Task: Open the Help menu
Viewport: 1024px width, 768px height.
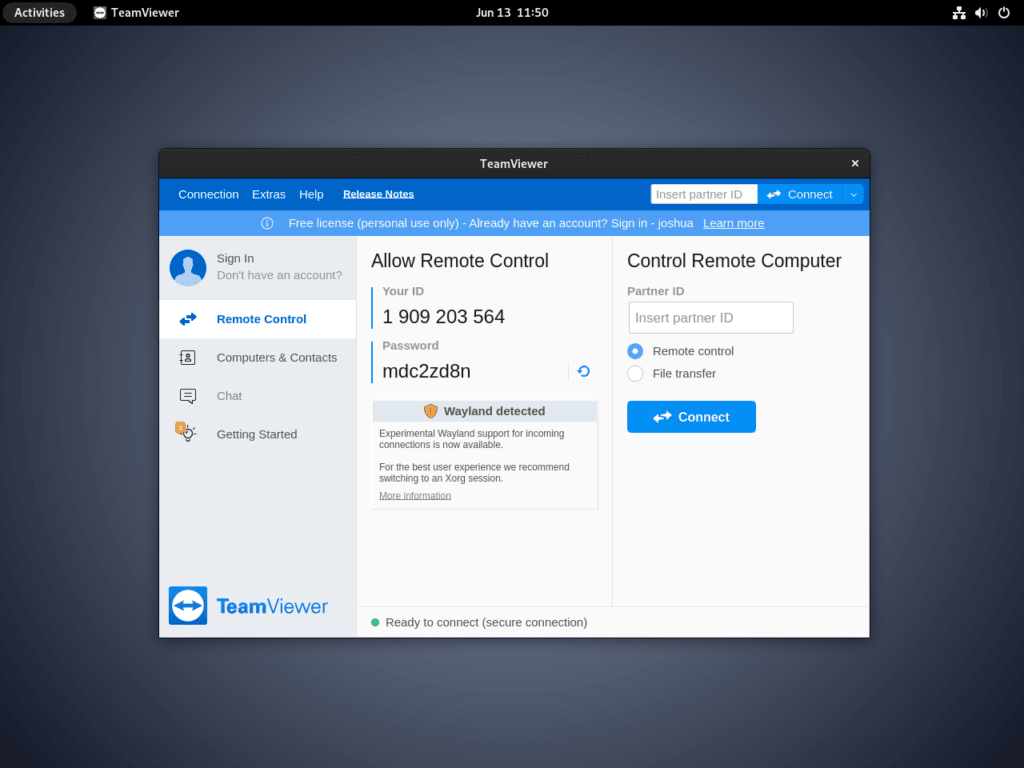Action: (x=311, y=193)
